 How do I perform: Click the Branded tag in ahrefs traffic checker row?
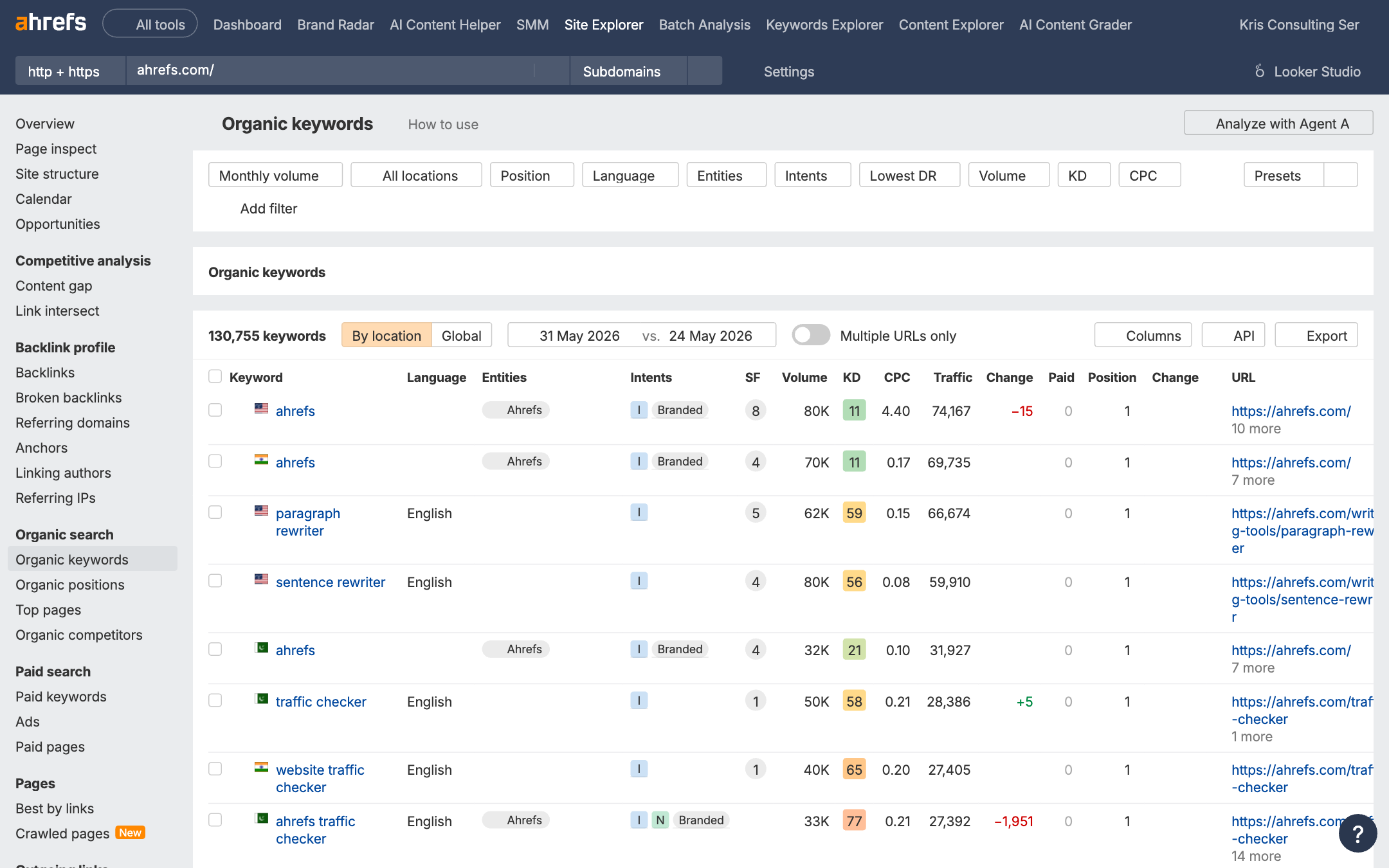click(701, 820)
